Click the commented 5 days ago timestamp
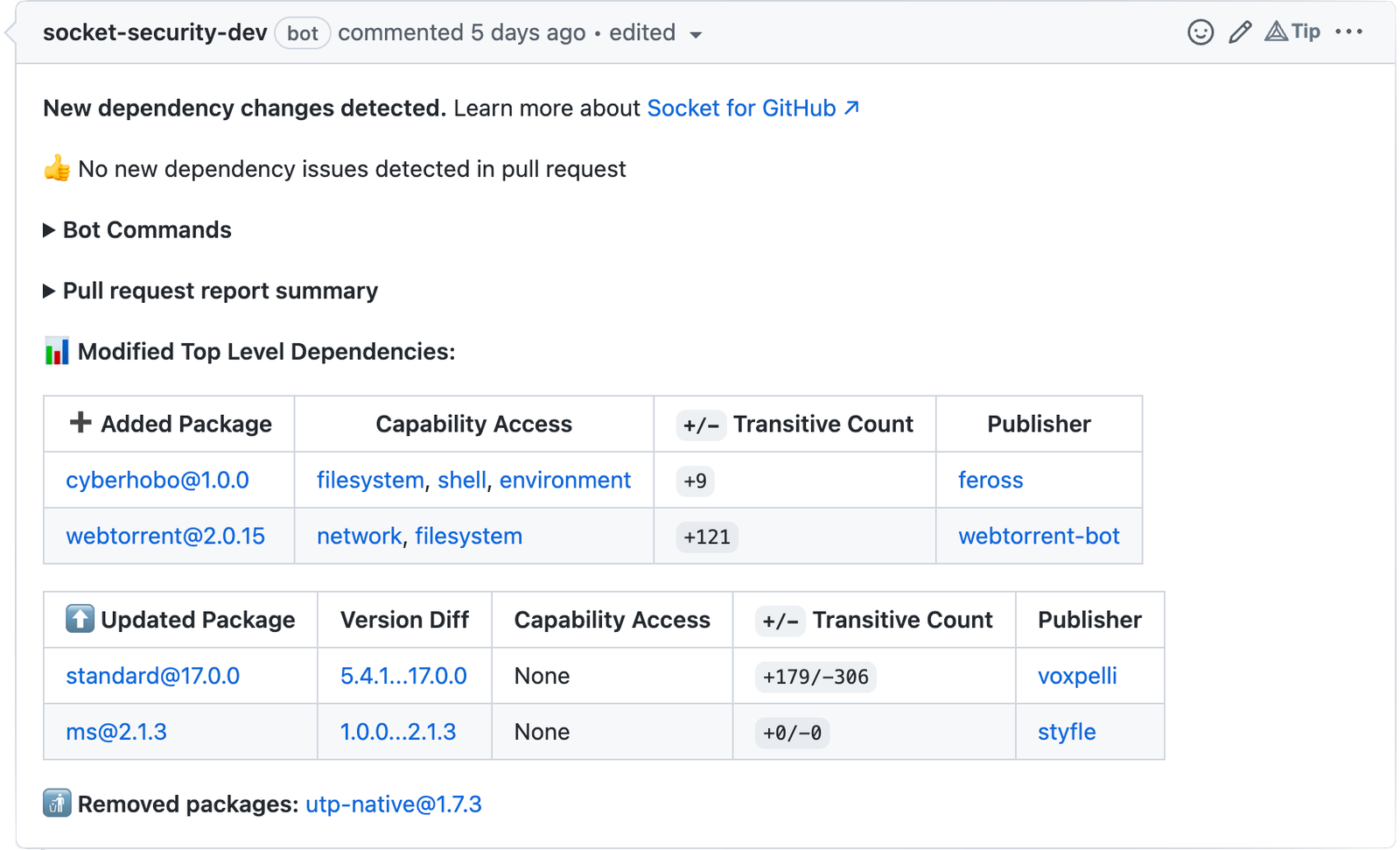 pyautogui.click(x=462, y=32)
